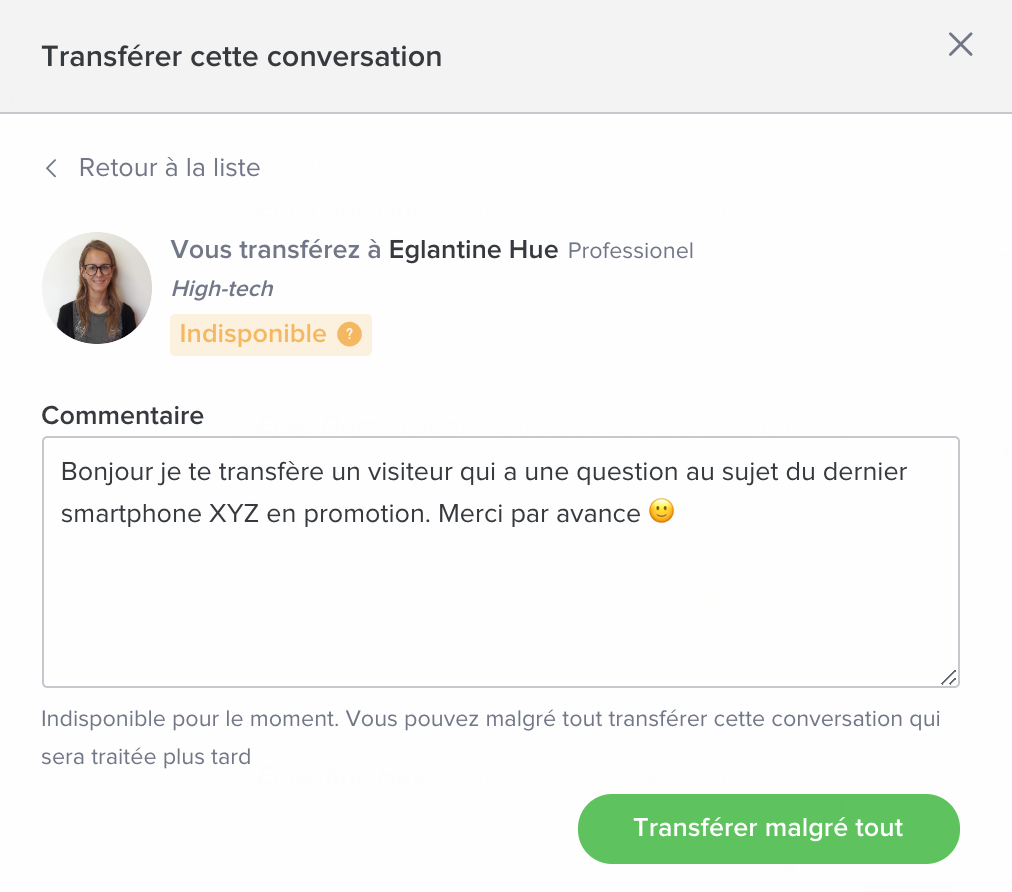Click the Commentaire field label
The image size is (1012, 892).
(x=123, y=416)
